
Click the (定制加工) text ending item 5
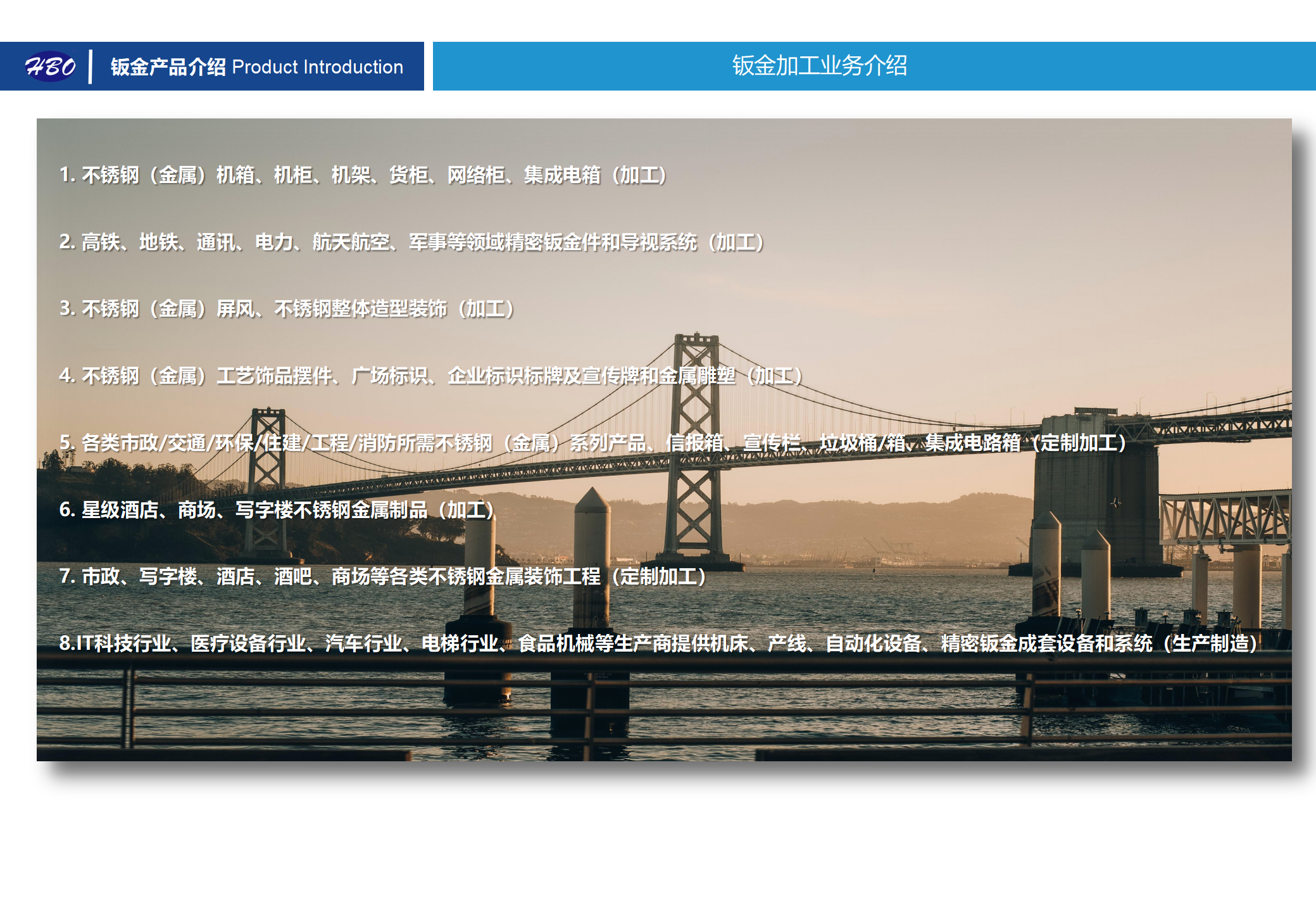pos(1080,443)
